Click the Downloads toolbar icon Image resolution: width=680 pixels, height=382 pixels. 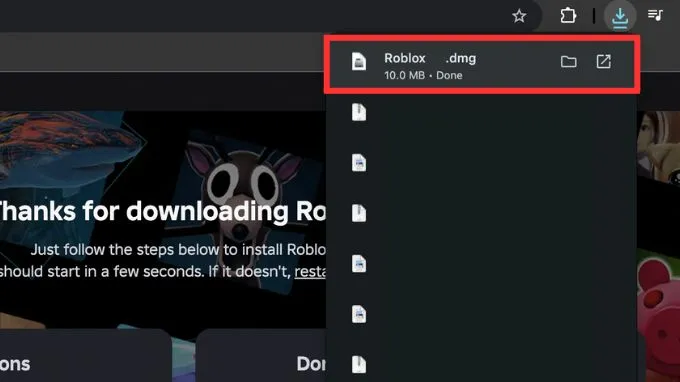point(620,17)
